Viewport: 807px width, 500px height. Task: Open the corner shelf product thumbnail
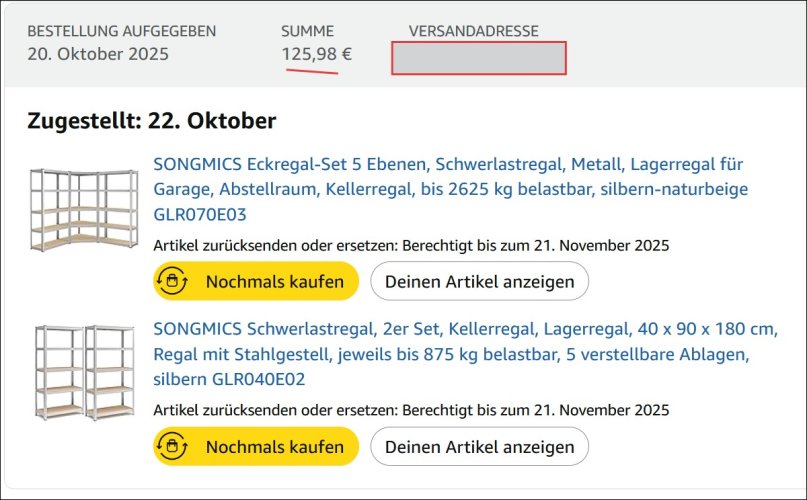point(84,209)
